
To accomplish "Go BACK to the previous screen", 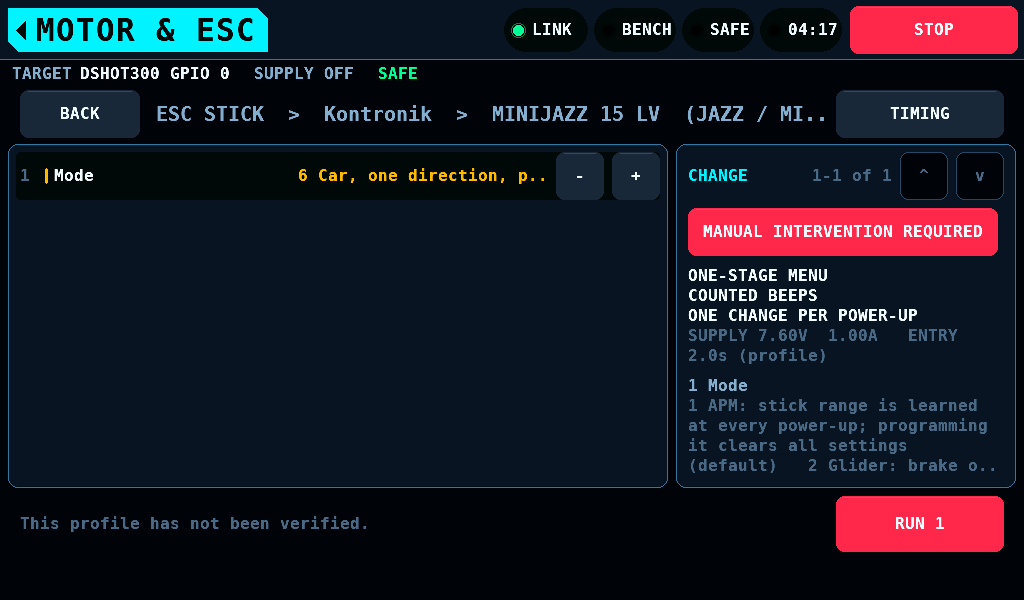I will point(80,114).
